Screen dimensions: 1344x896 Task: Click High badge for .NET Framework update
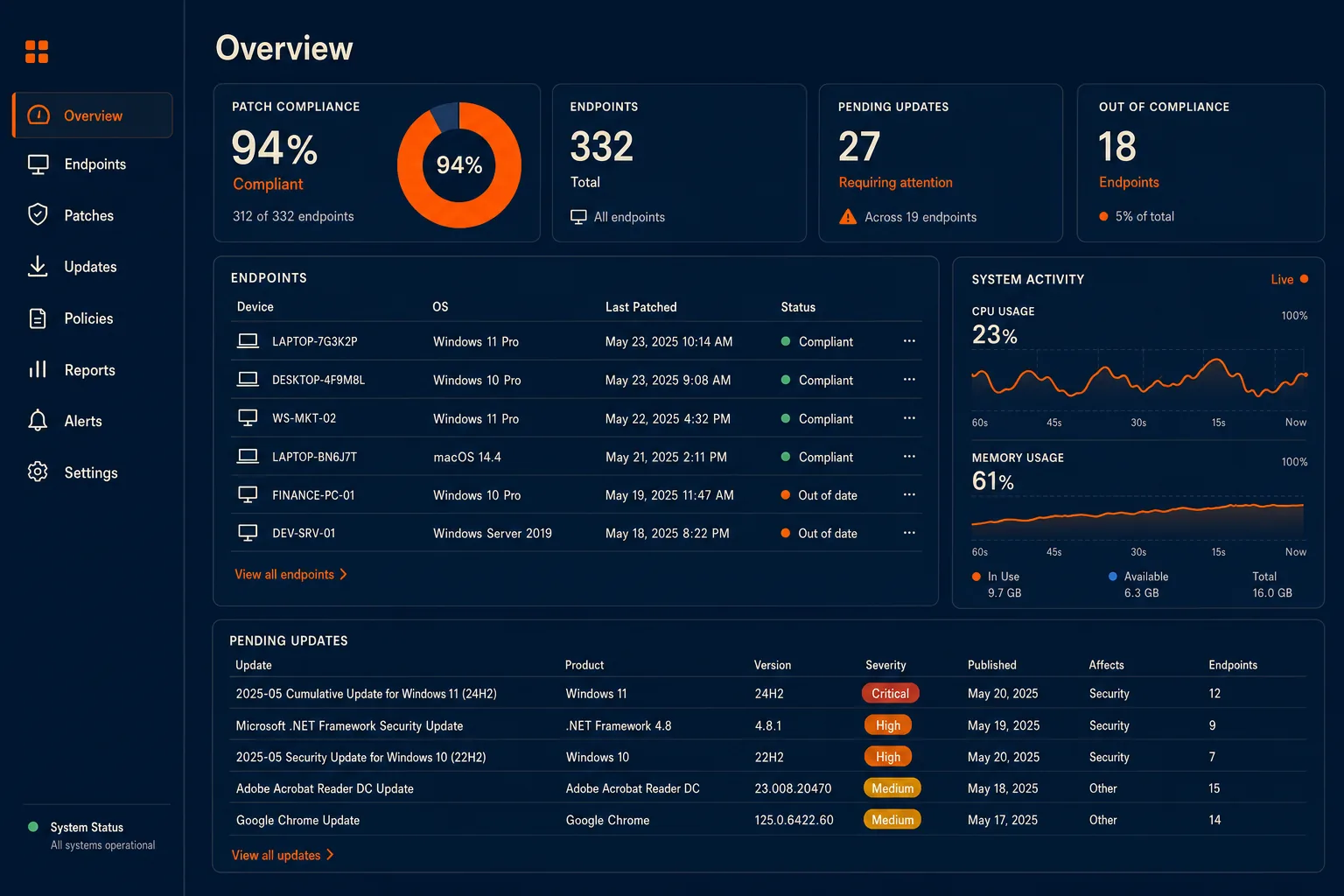pos(887,725)
